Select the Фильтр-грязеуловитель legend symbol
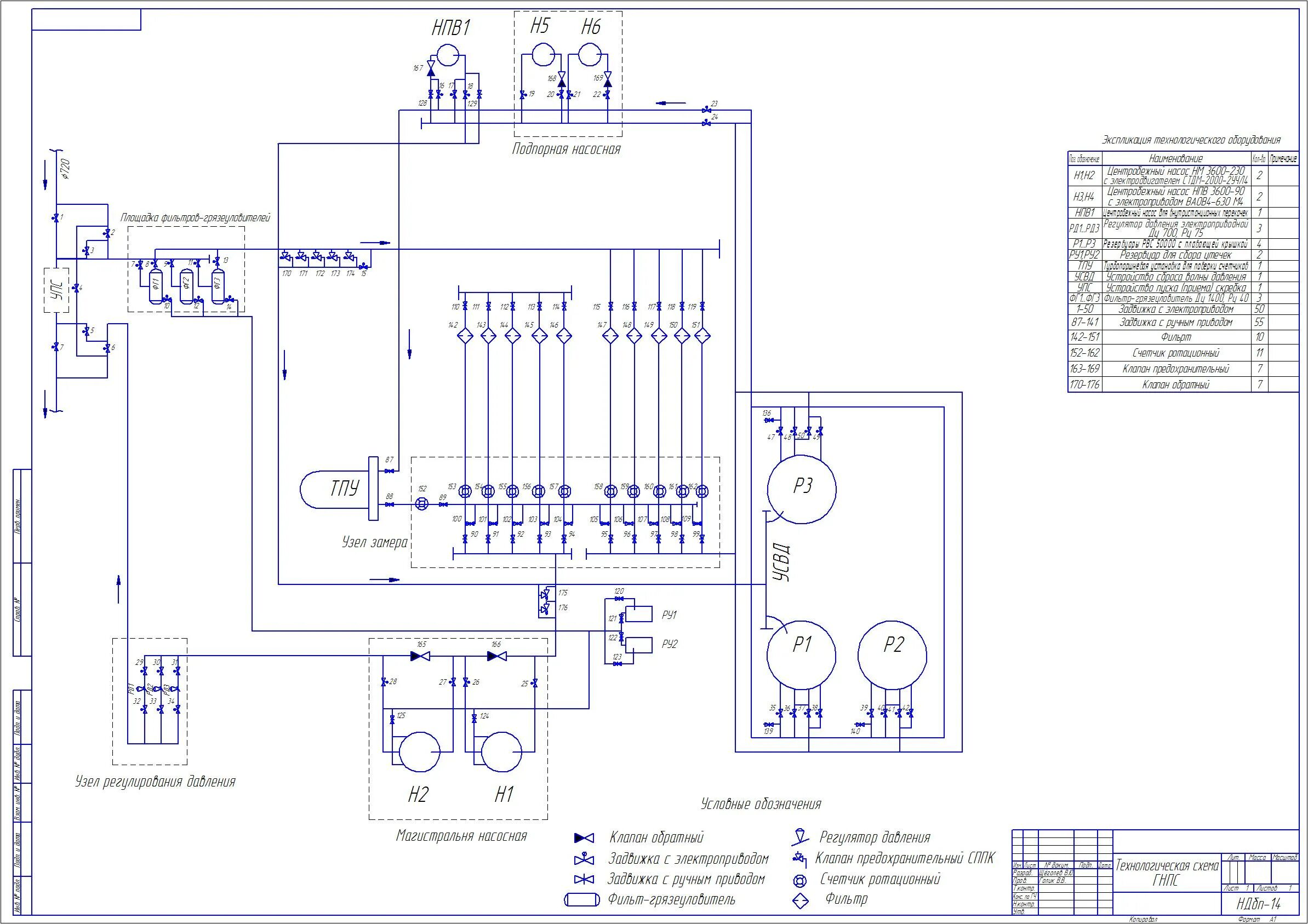 (581, 899)
